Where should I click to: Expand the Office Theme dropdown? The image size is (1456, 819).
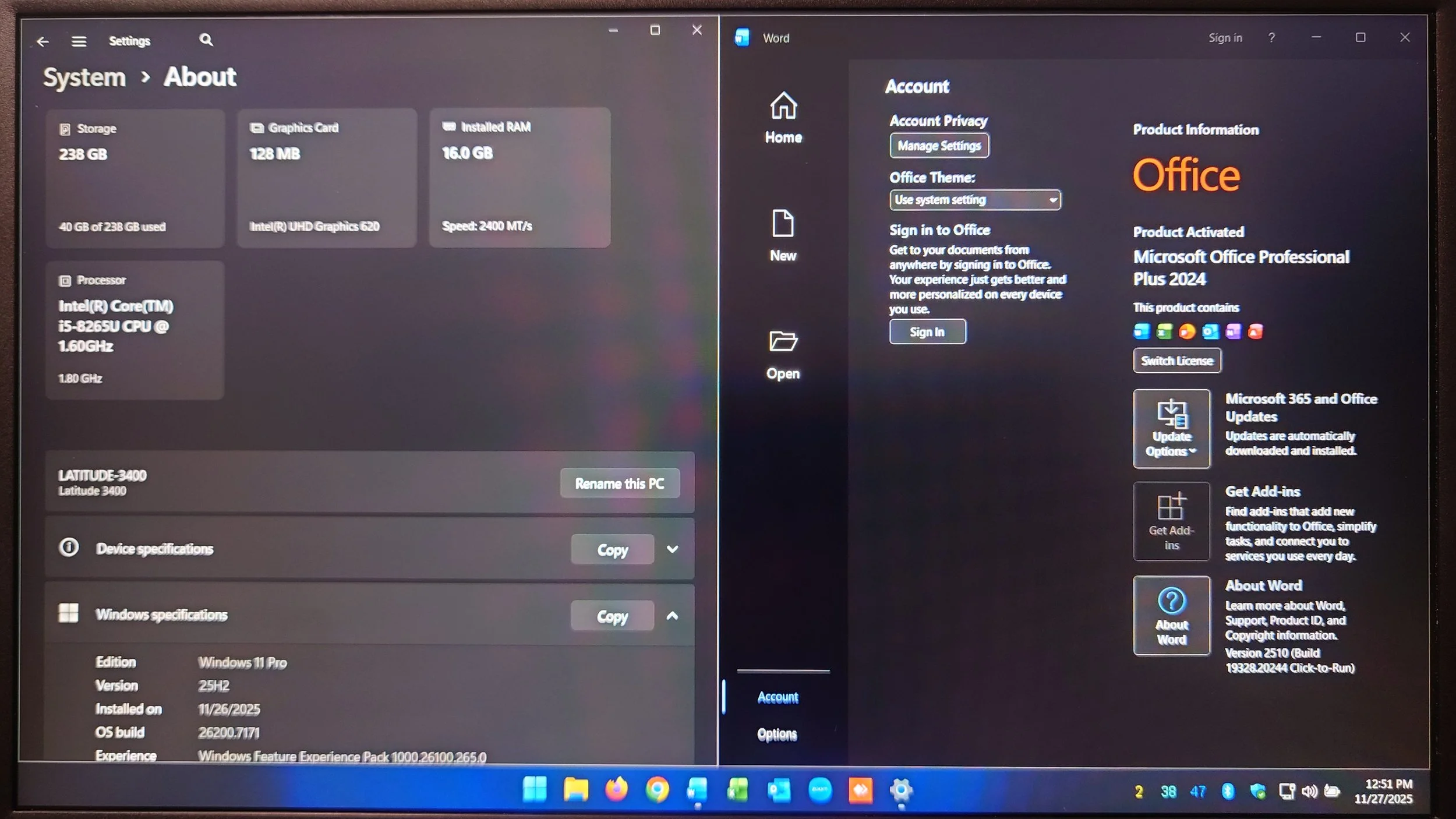tap(975, 200)
